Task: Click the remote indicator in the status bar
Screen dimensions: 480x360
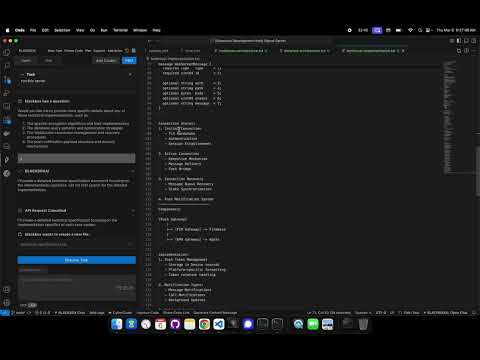Action: click(x=5, y=313)
